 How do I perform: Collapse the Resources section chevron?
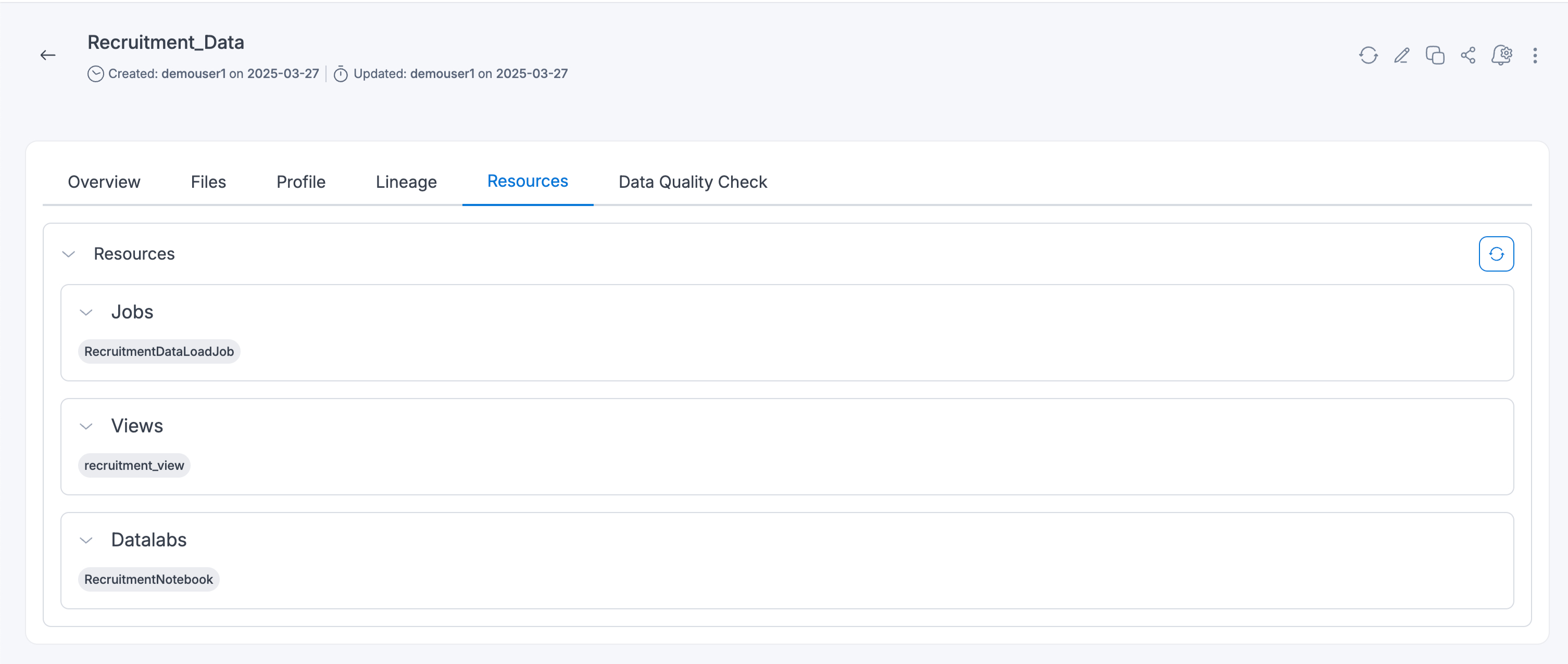pyautogui.click(x=69, y=254)
